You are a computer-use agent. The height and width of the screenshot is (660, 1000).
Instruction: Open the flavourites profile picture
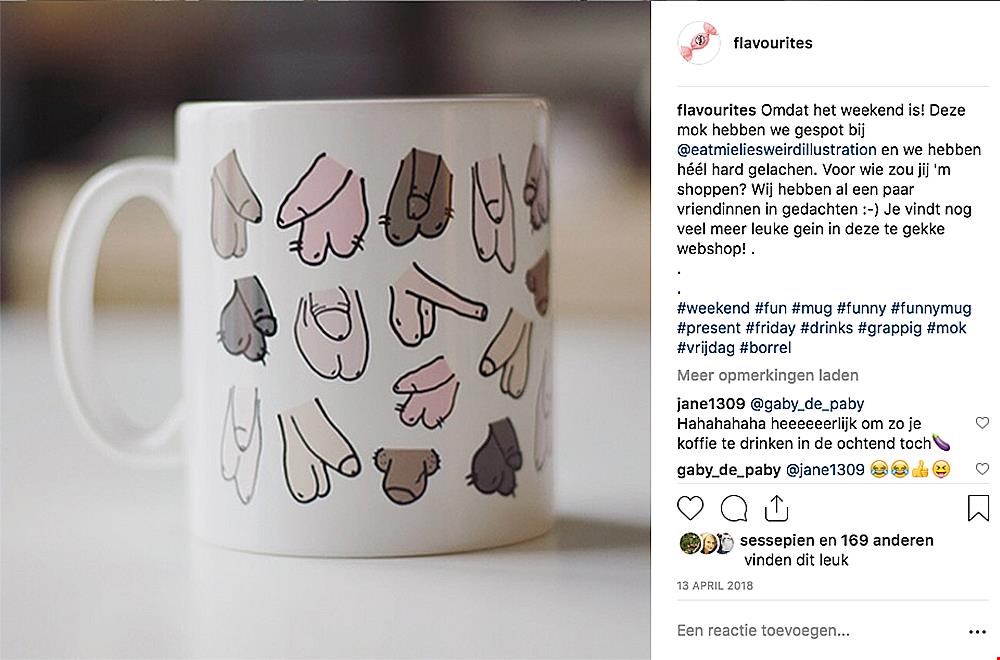pyautogui.click(x=698, y=43)
